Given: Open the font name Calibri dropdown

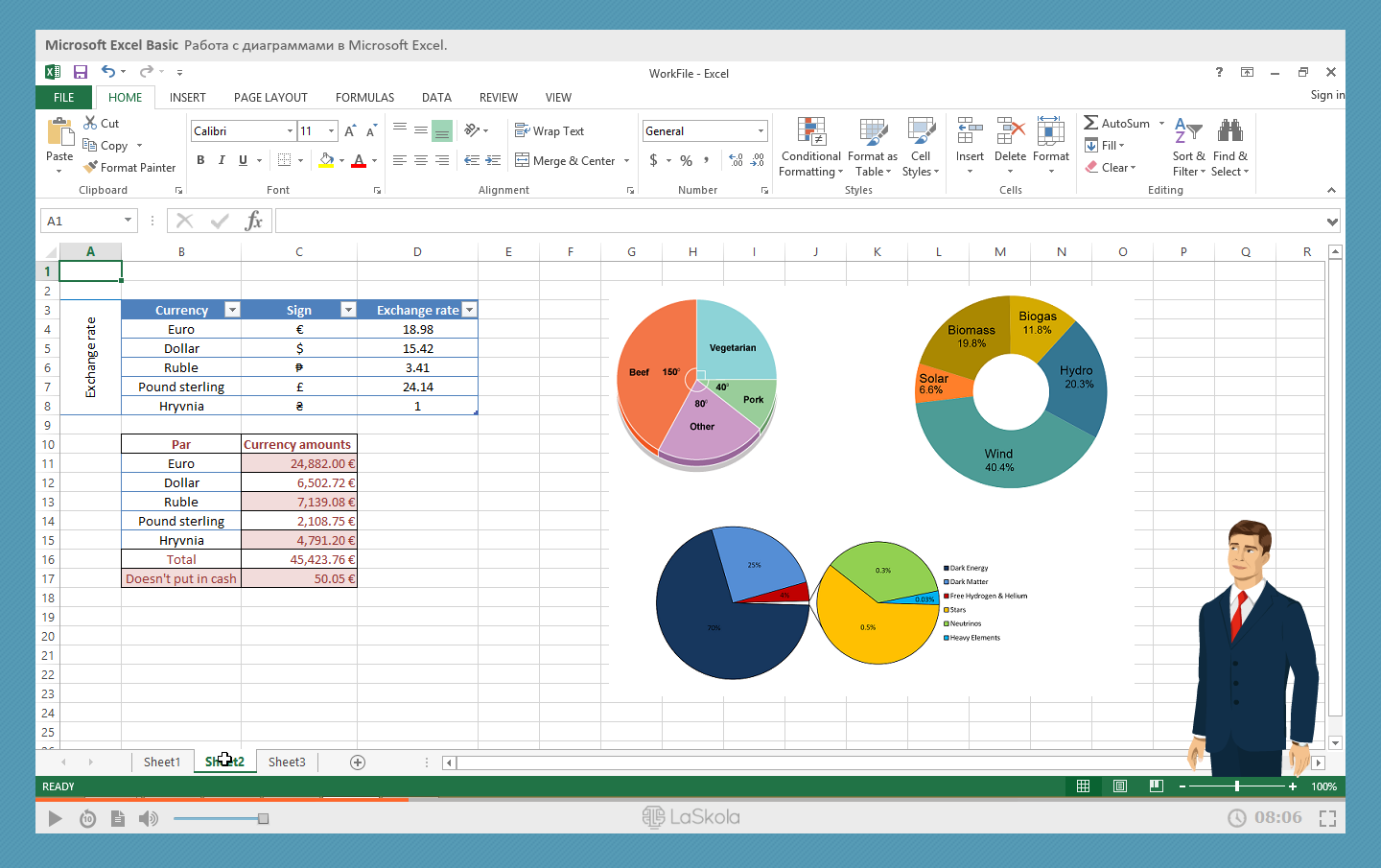Looking at the screenshot, I should tap(290, 131).
